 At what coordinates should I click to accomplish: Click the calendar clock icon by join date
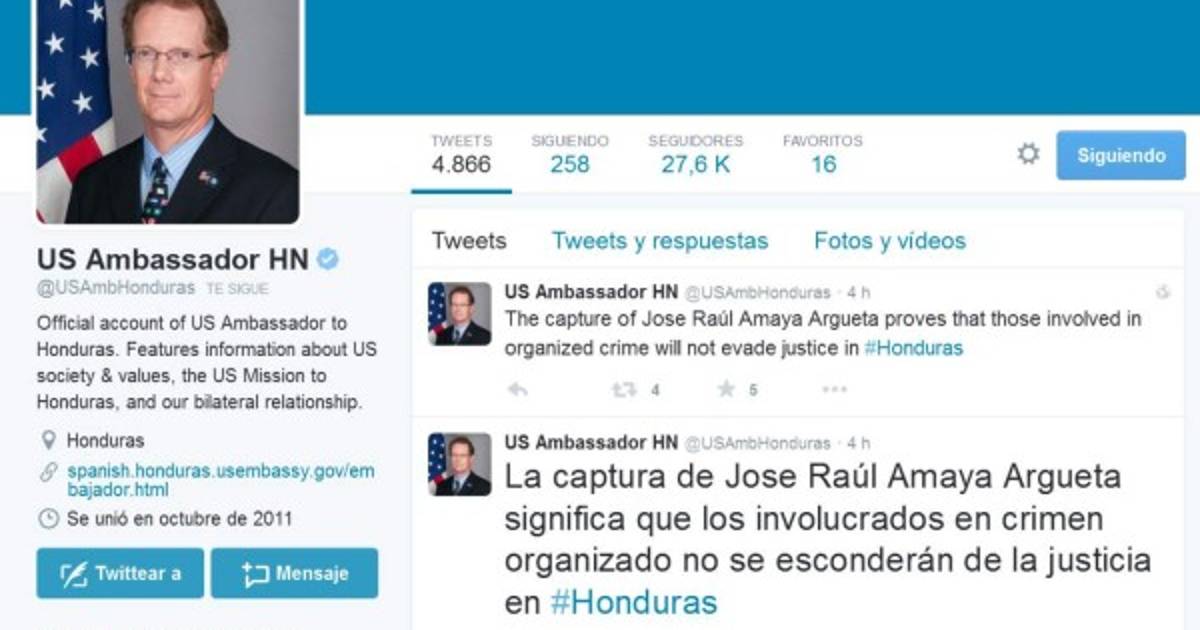pos(47,519)
